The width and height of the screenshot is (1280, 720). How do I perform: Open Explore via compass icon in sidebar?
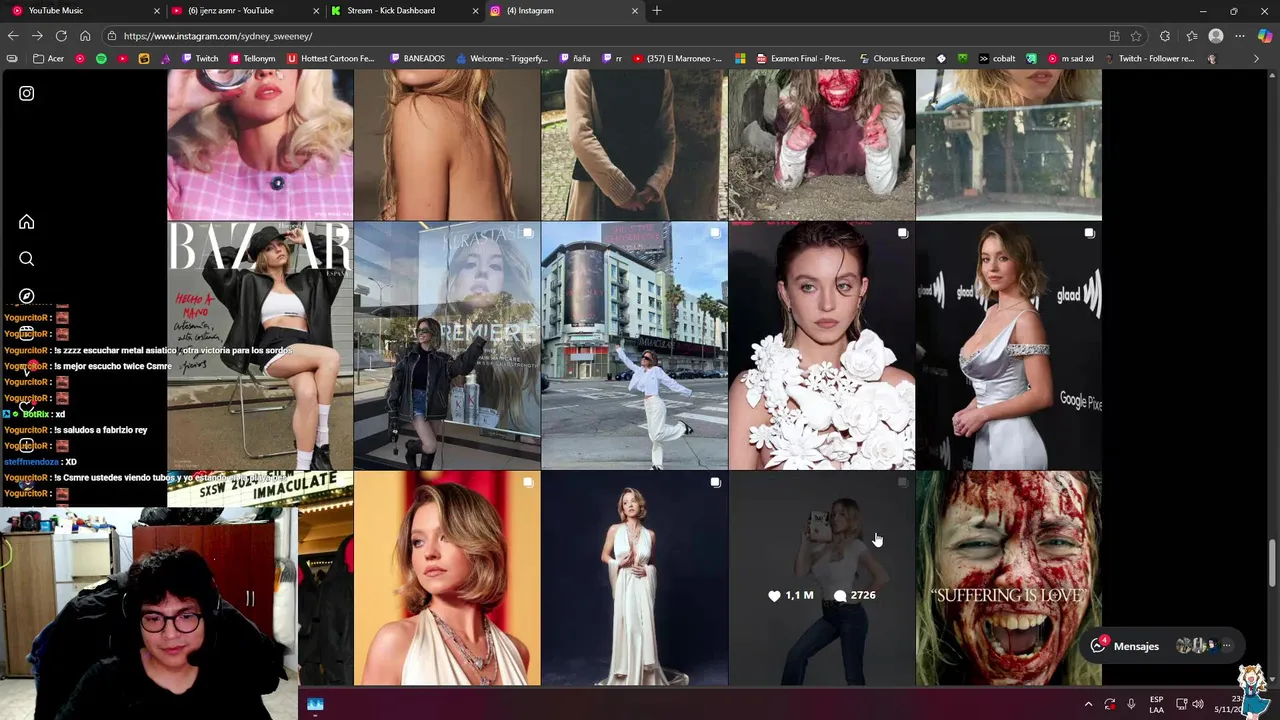coord(27,296)
